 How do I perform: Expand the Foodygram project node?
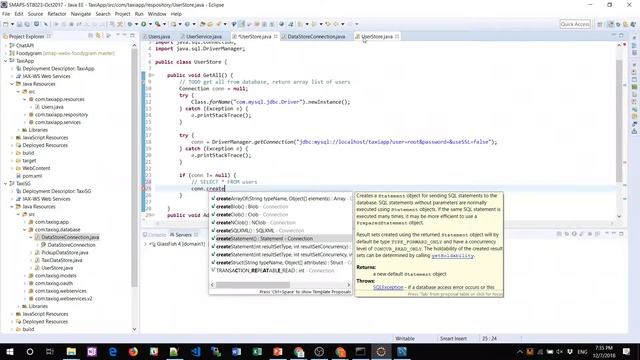(x=6, y=53)
